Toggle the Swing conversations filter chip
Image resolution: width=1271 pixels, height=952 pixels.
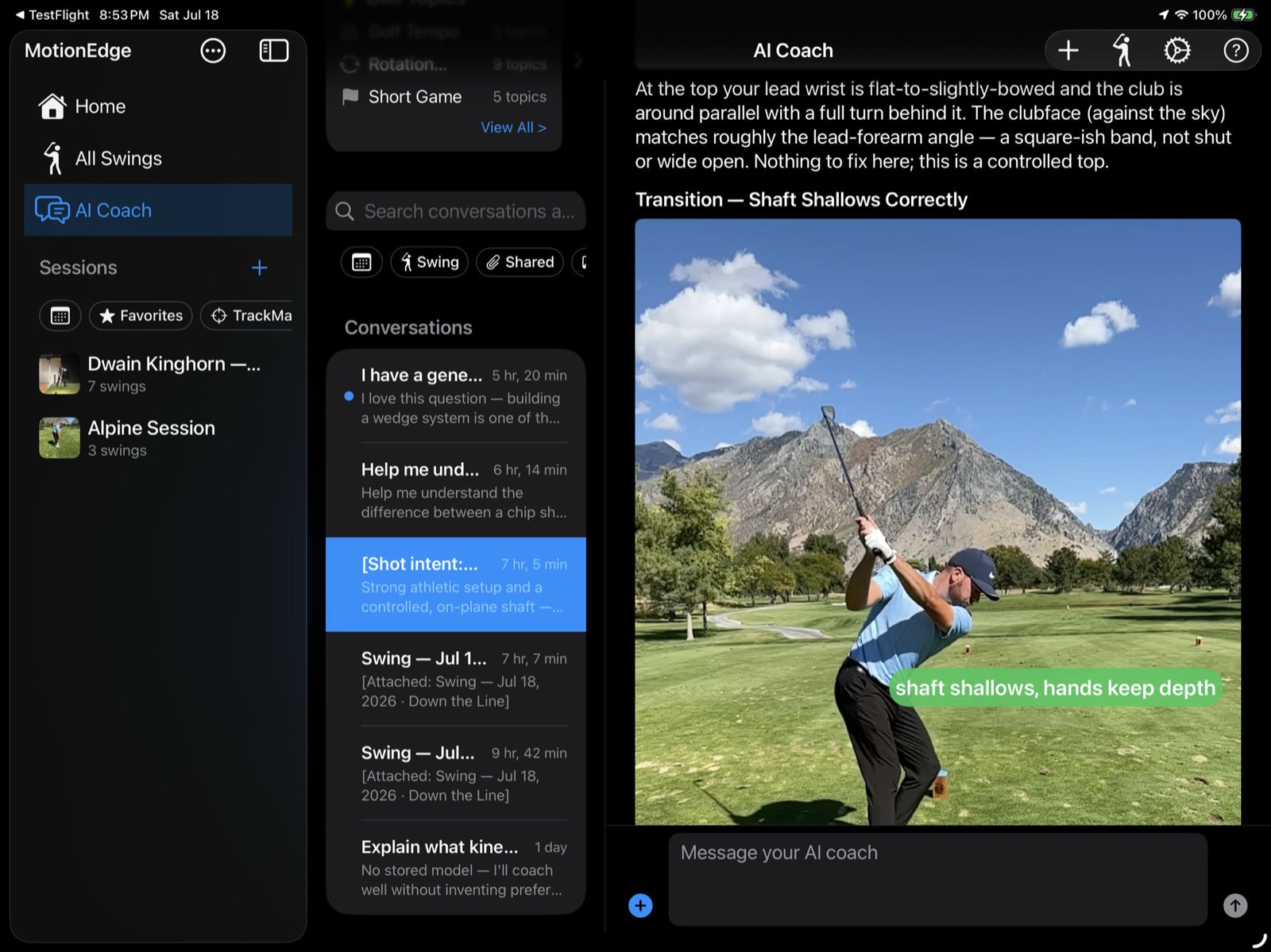(x=429, y=262)
